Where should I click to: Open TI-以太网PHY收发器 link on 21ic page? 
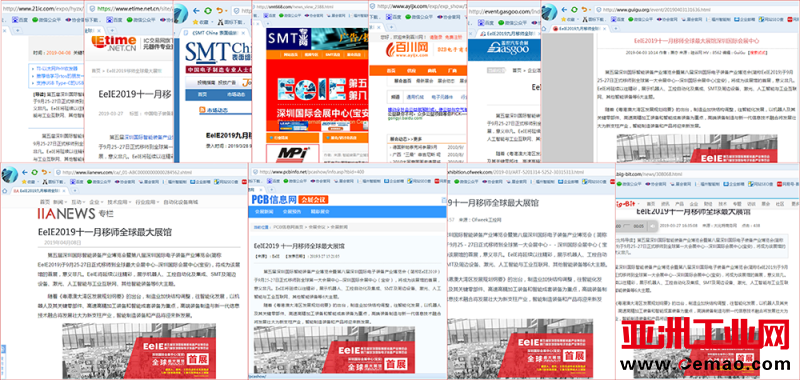(57, 68)
